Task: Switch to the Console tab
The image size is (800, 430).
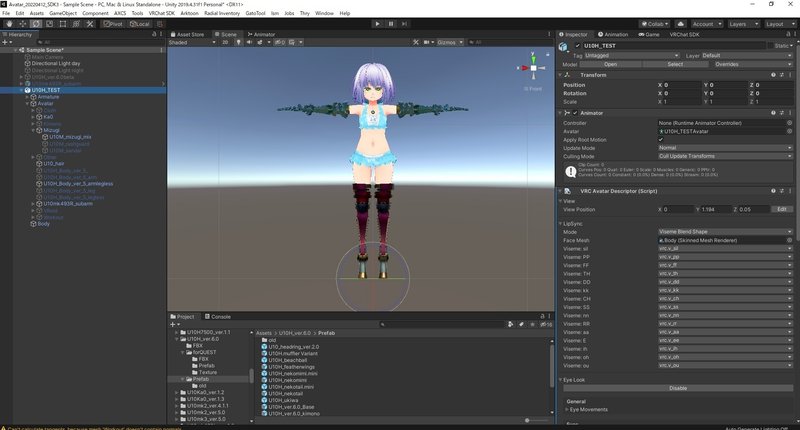Action: tap(218, 317)
